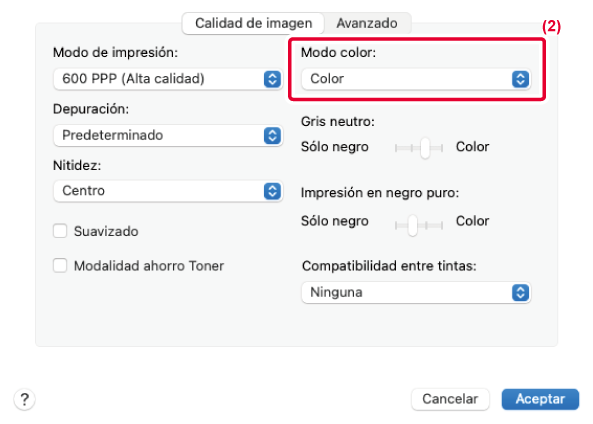Click Compatibilidad entre tintas chevron arrows
Viewport: 593px width, 424px height.
click(520, 292)
